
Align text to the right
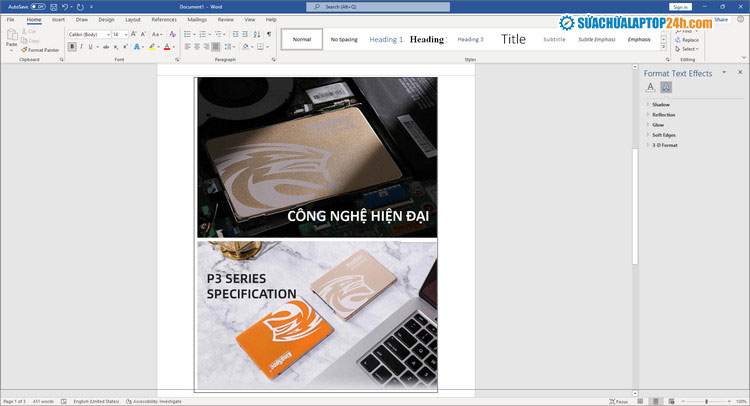[206, 47]
